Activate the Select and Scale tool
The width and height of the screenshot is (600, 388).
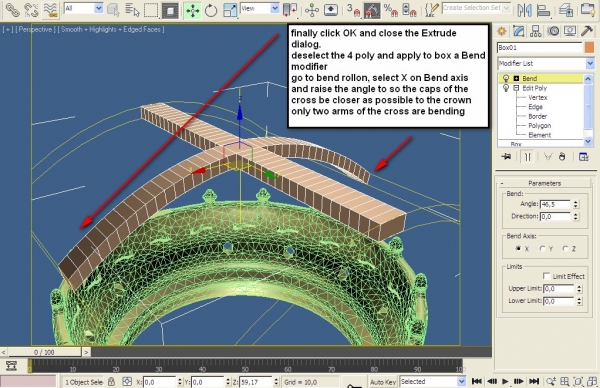230,10
